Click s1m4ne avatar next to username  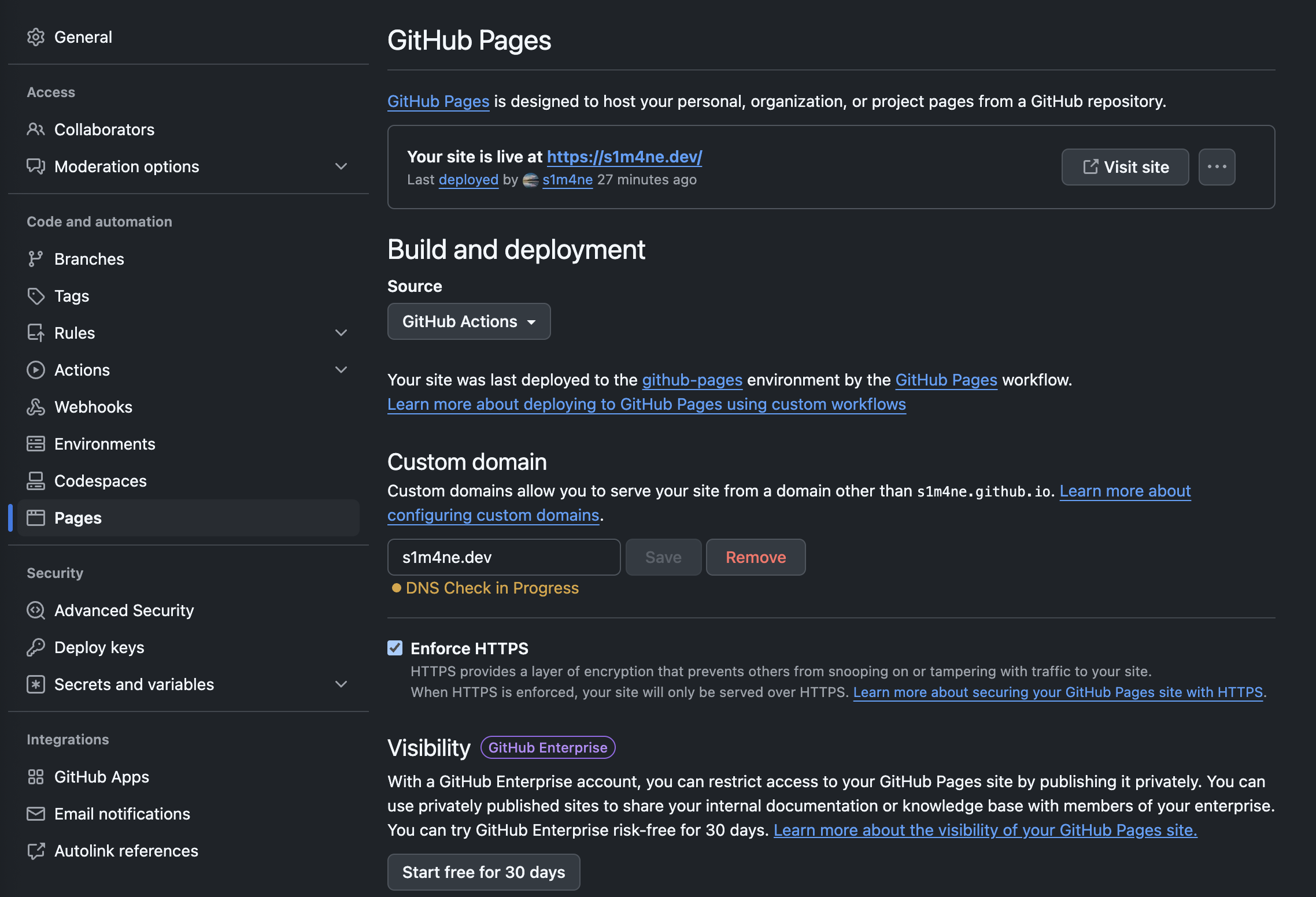pos(530,180)
